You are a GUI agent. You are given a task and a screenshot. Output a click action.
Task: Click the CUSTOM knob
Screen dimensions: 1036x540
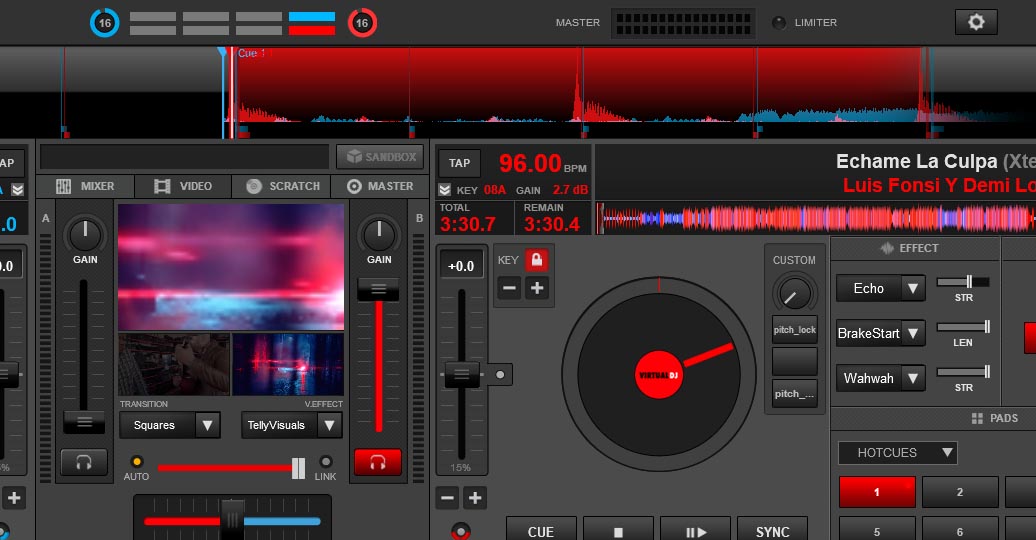[x=794, y=293]
